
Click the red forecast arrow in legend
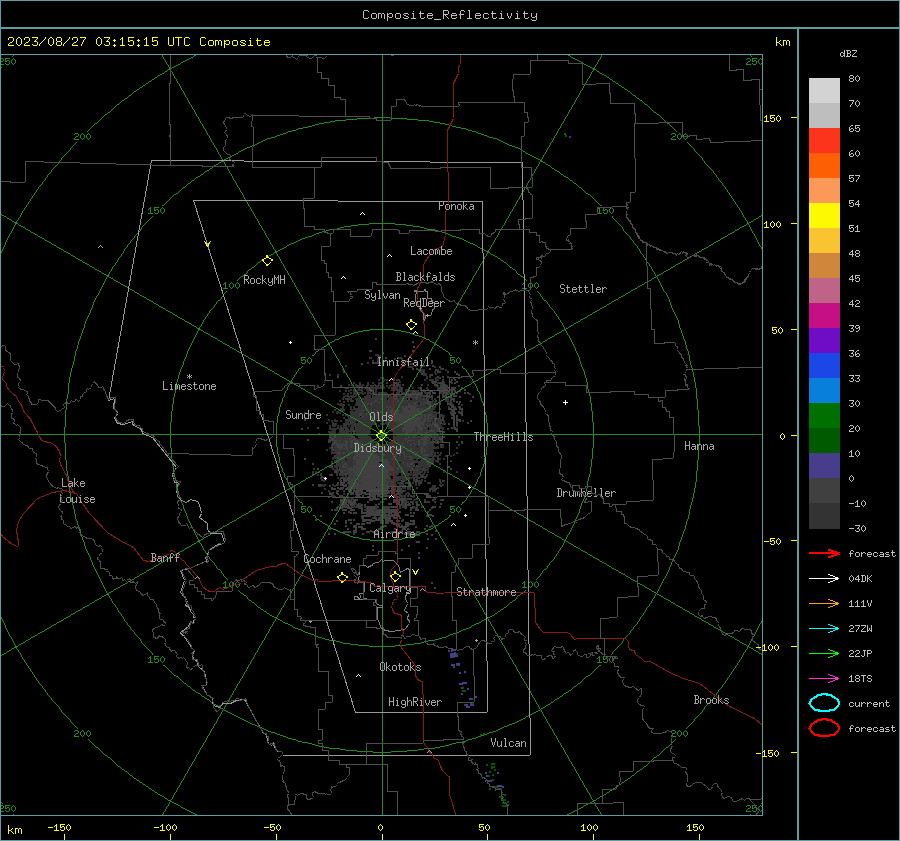[x=824, y=553]
